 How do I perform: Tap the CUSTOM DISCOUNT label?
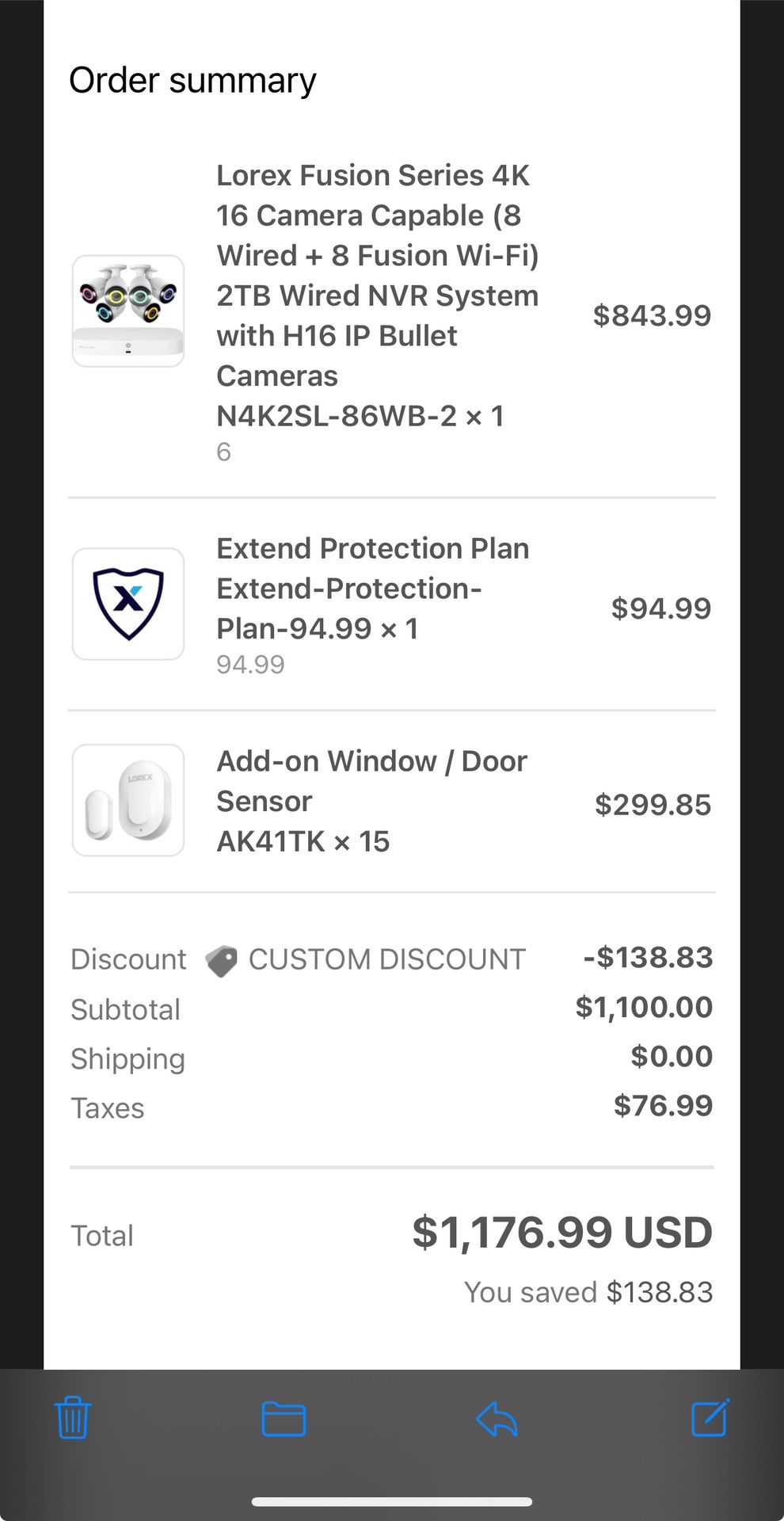386,959
